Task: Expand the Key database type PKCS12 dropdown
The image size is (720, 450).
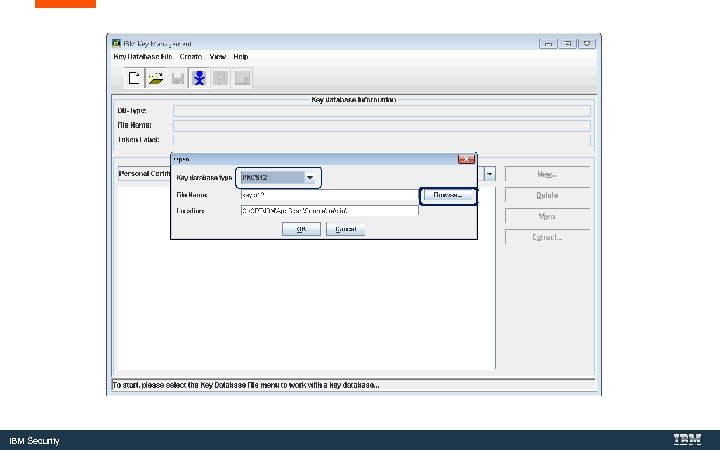Action: coord(310,177)
